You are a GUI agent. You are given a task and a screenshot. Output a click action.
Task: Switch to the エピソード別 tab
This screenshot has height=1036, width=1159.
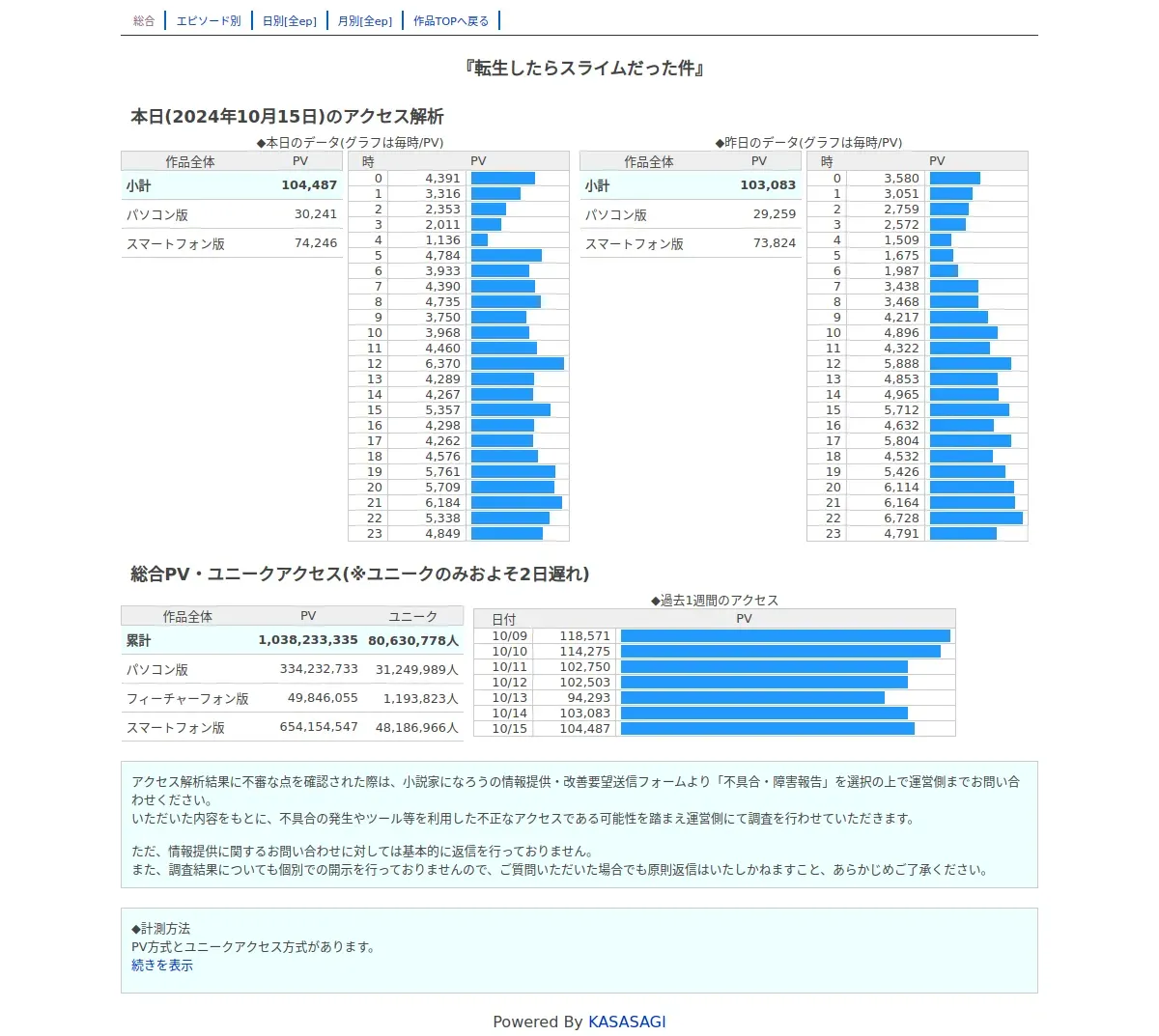(209, 20)
